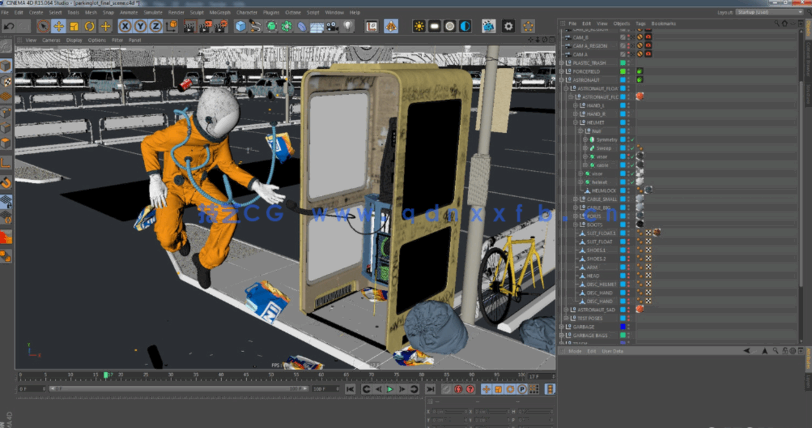Toggle the Y axis lock
Image resolution: width=812 pixels, height=428 pixels.
(x=140, y=25)
